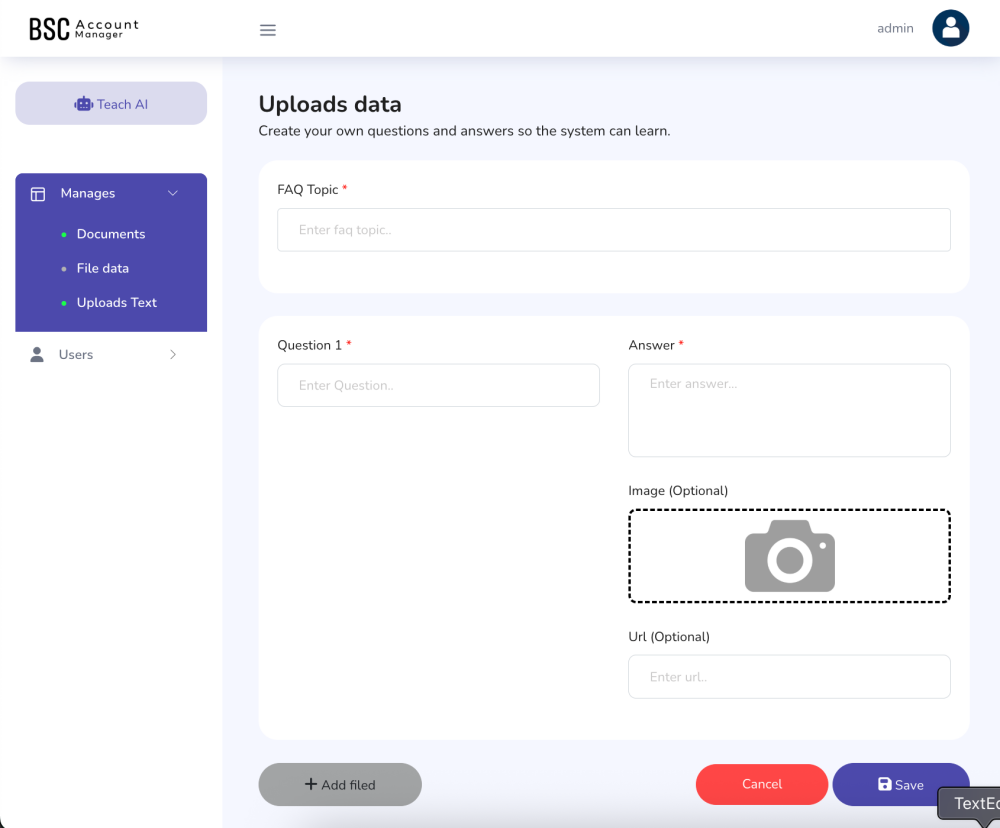Open the Teach AI button
The height and width of the screenshot is (828, 1000).
tap(111, 103)
